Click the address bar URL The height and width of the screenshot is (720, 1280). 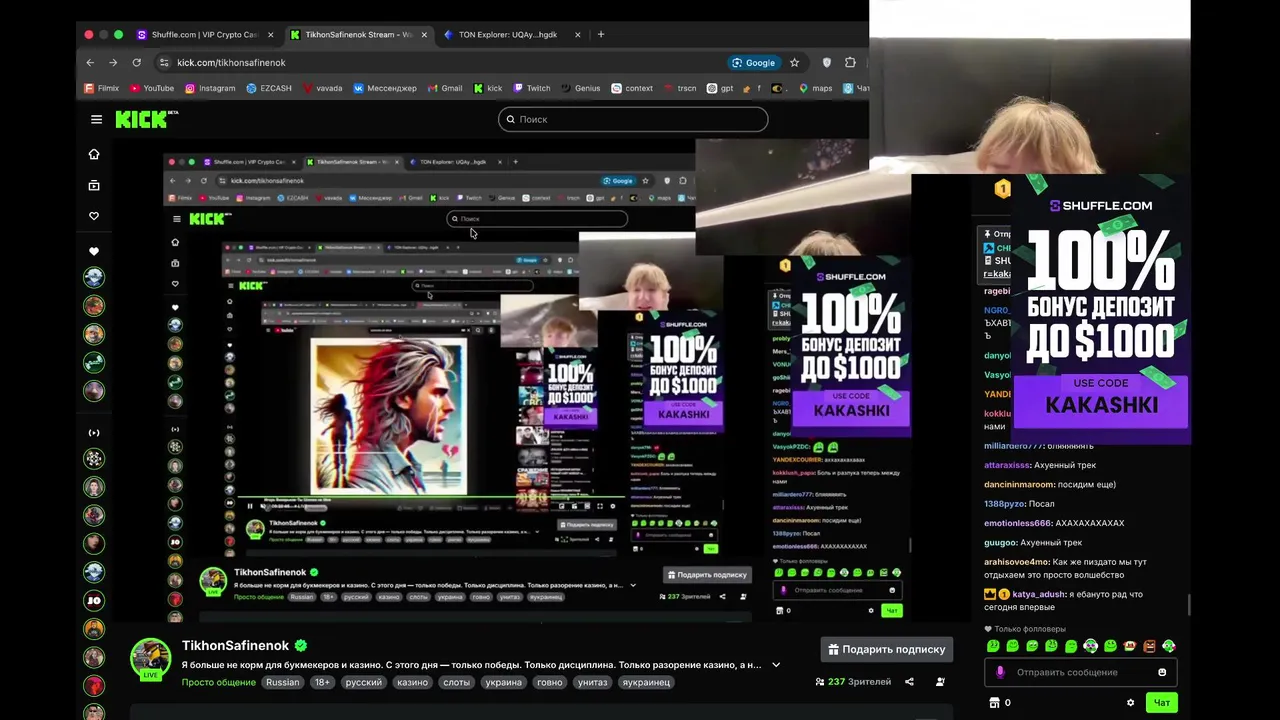[x=231, y=62]
